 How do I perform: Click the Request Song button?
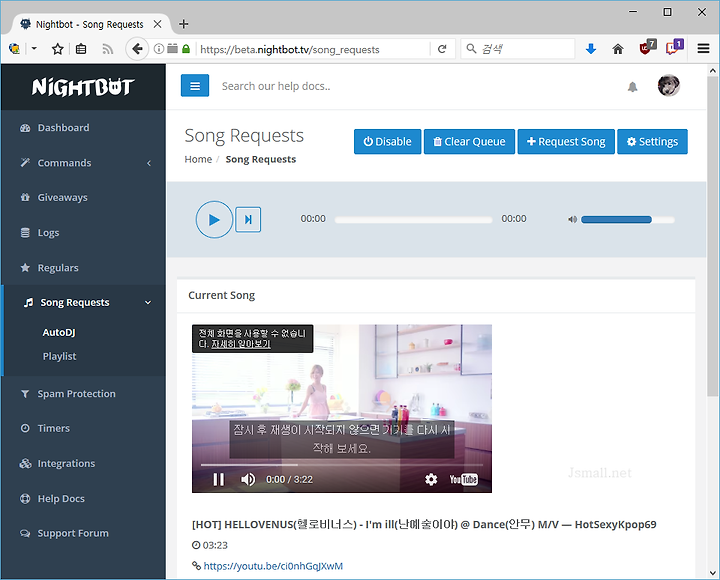pyautogui.click(x=566, y=141)
